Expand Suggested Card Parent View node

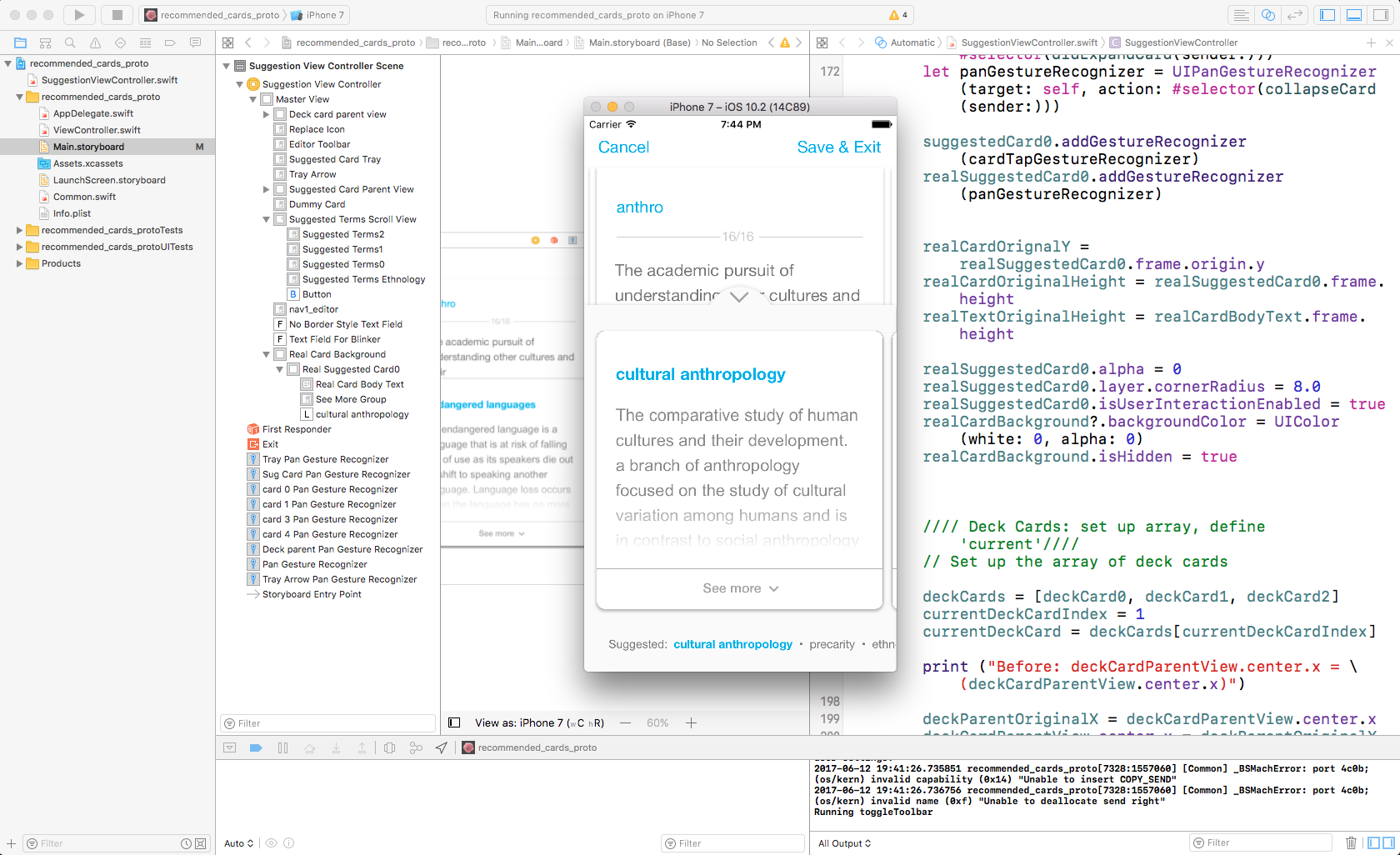pyautogui.click(x=266, y=189)
